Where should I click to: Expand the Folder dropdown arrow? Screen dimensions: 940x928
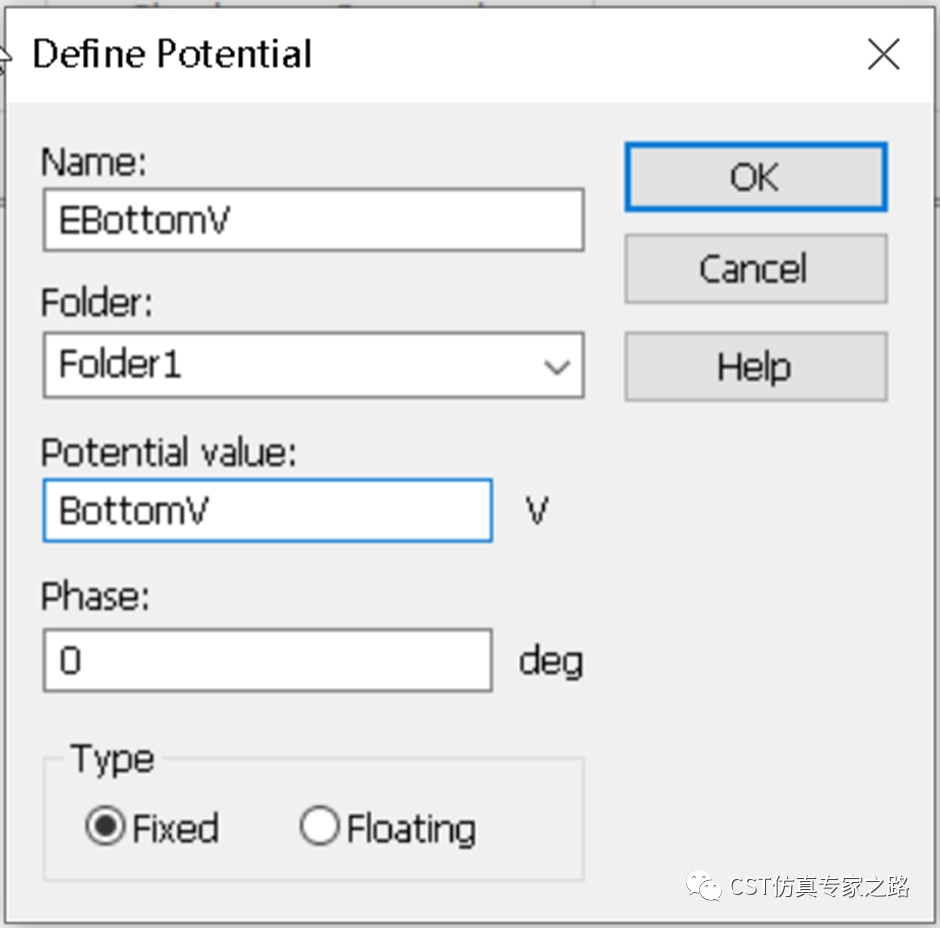[556, 365]
